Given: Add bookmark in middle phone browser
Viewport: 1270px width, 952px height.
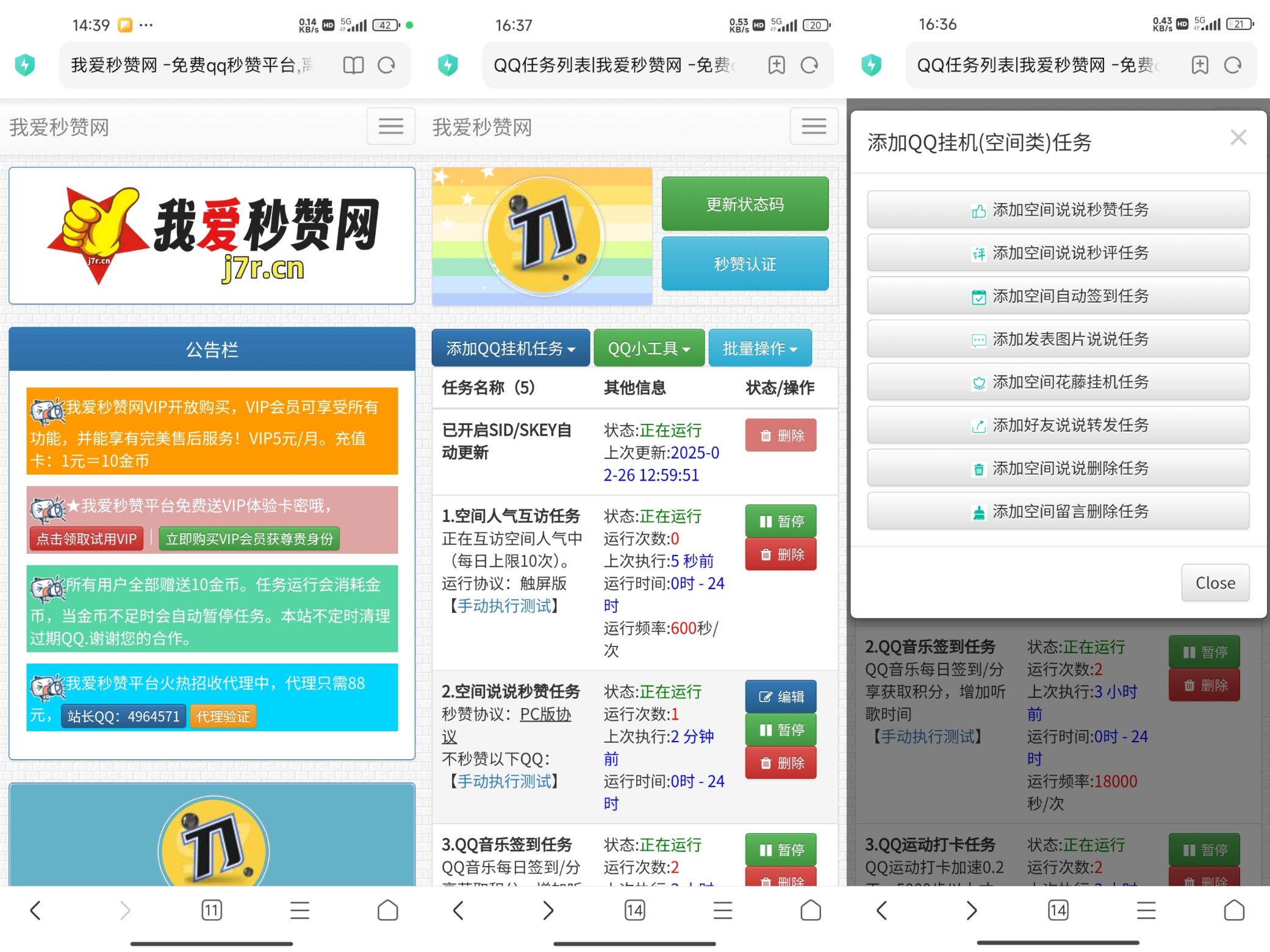Looking at the screenshot, I should (777, 65).
